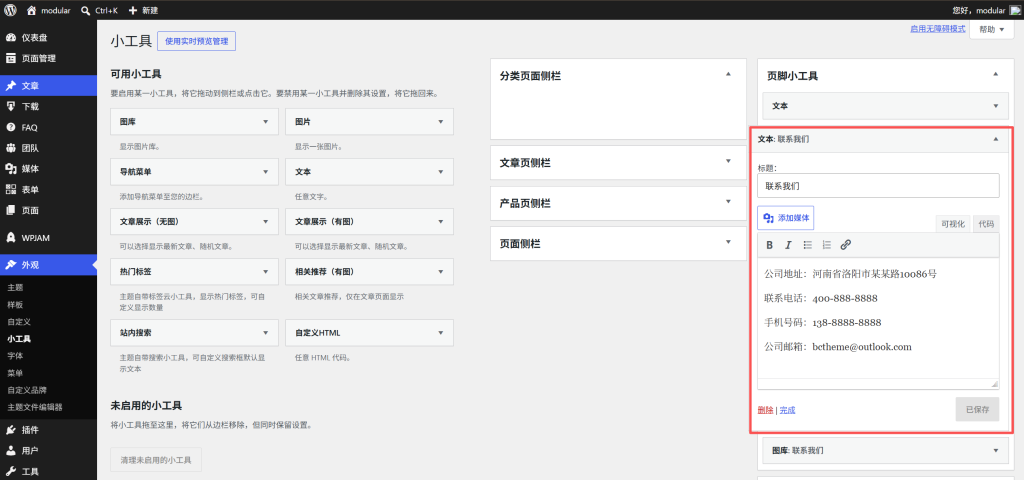Image resolution: width=1024 pixels, height=480 pixels.
Task: Click the FAQ question mark icon
Action: point(11,127)
